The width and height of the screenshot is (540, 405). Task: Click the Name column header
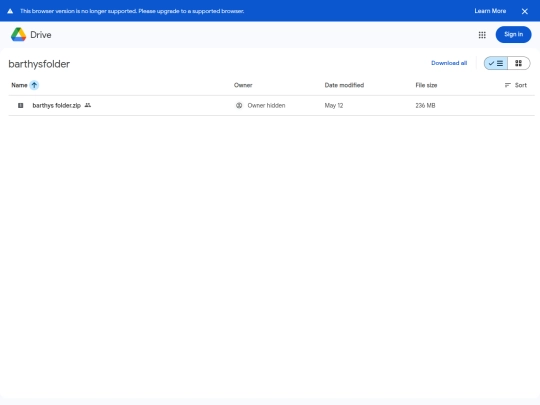(x=19, y=85)
